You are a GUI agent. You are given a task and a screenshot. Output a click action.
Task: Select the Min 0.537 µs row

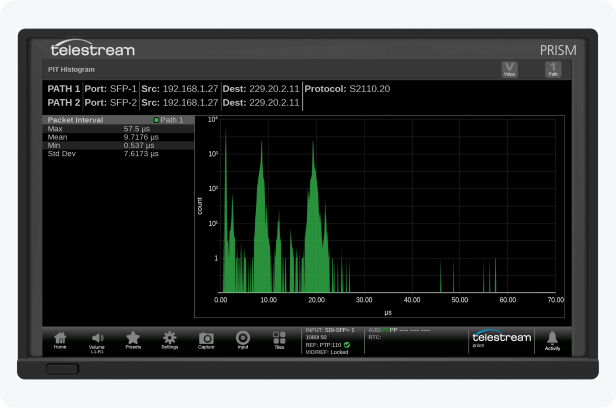coord(118,145)
